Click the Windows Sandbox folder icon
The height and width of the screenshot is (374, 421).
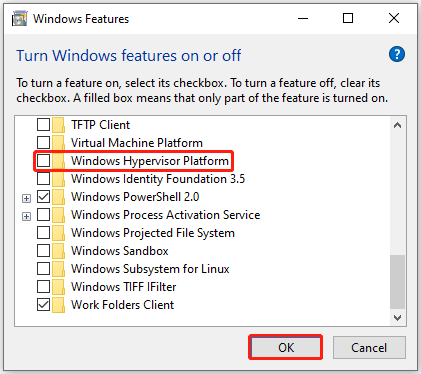pos(59,251)
